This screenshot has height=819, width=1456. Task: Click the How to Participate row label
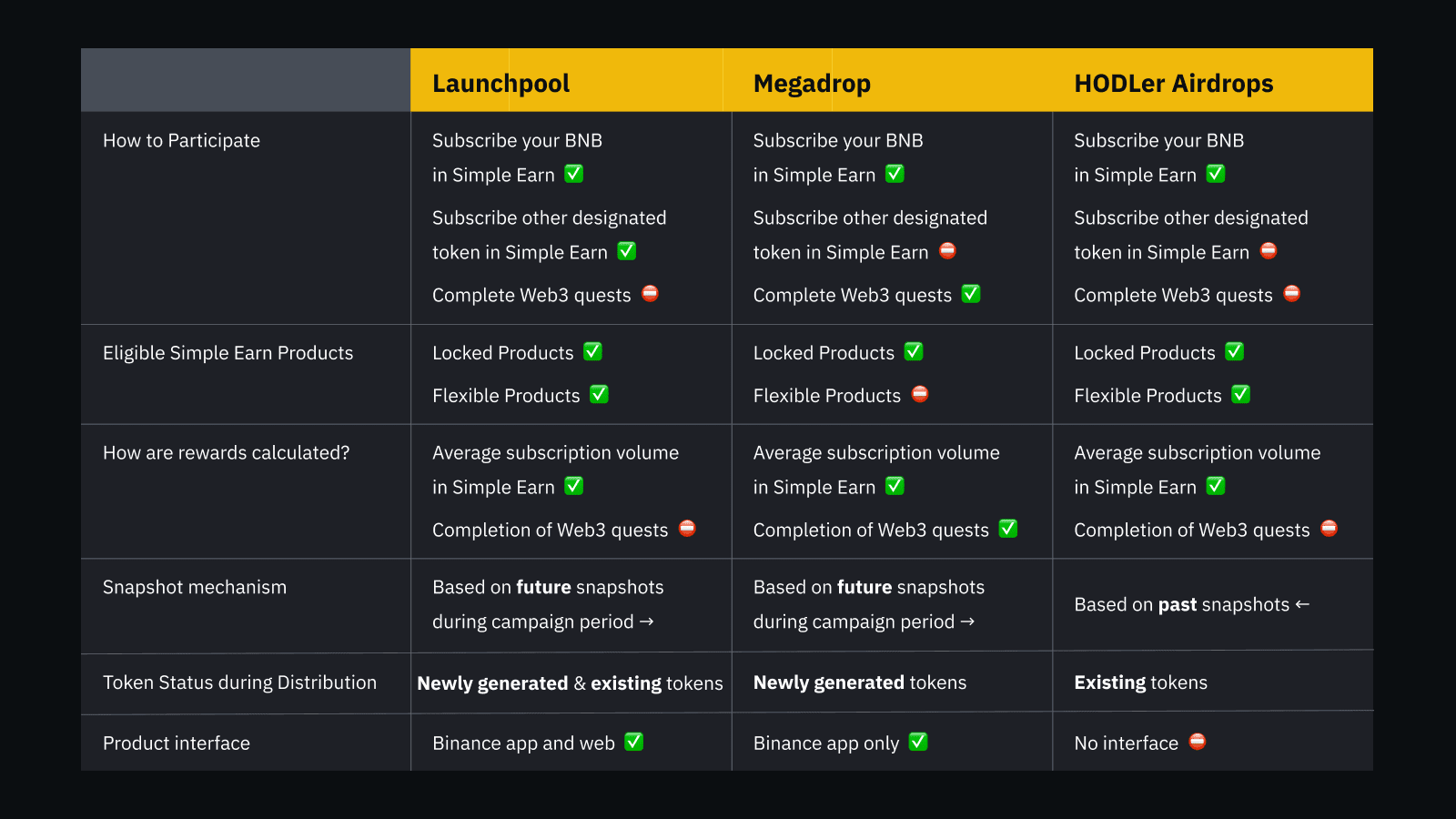(x=181, y=140)
